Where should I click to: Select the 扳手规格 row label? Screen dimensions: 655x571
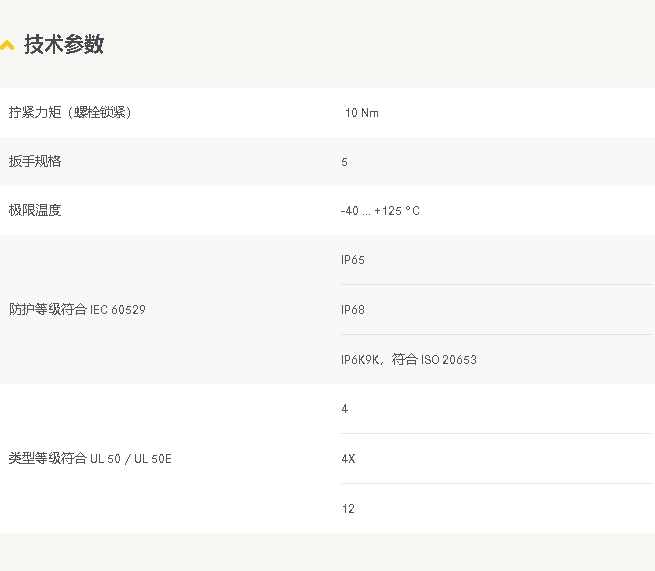(35, 161)
